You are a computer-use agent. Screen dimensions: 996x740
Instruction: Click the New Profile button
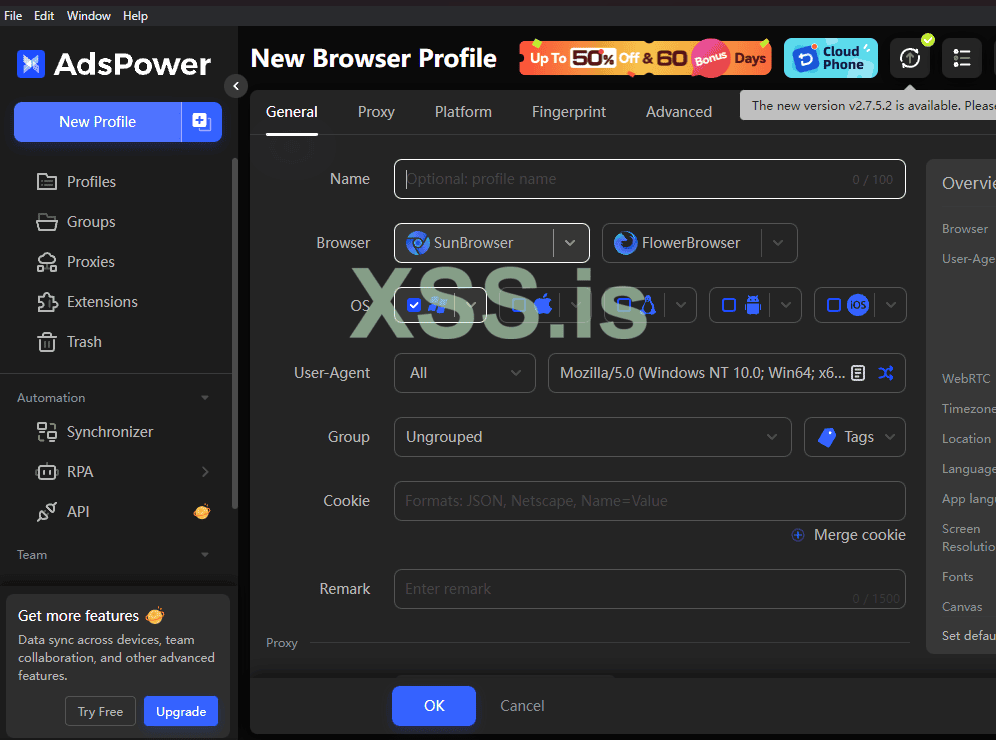(x=97, y=122)
